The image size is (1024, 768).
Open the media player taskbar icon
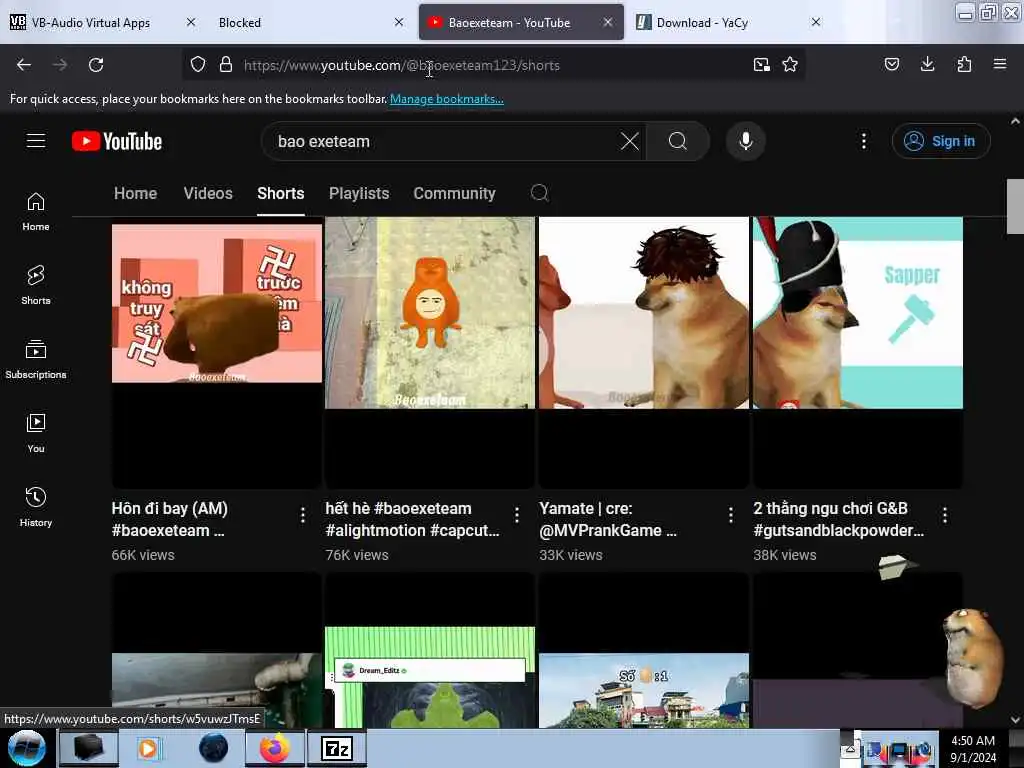click(x=148, y=748)
